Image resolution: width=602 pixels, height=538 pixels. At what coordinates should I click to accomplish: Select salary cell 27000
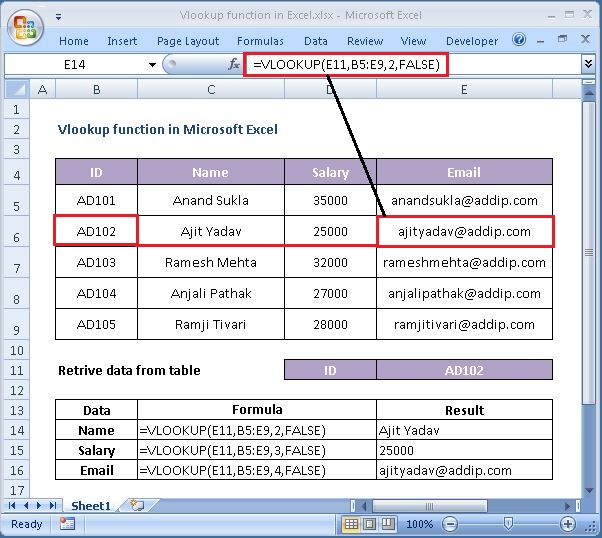[330, 293]
